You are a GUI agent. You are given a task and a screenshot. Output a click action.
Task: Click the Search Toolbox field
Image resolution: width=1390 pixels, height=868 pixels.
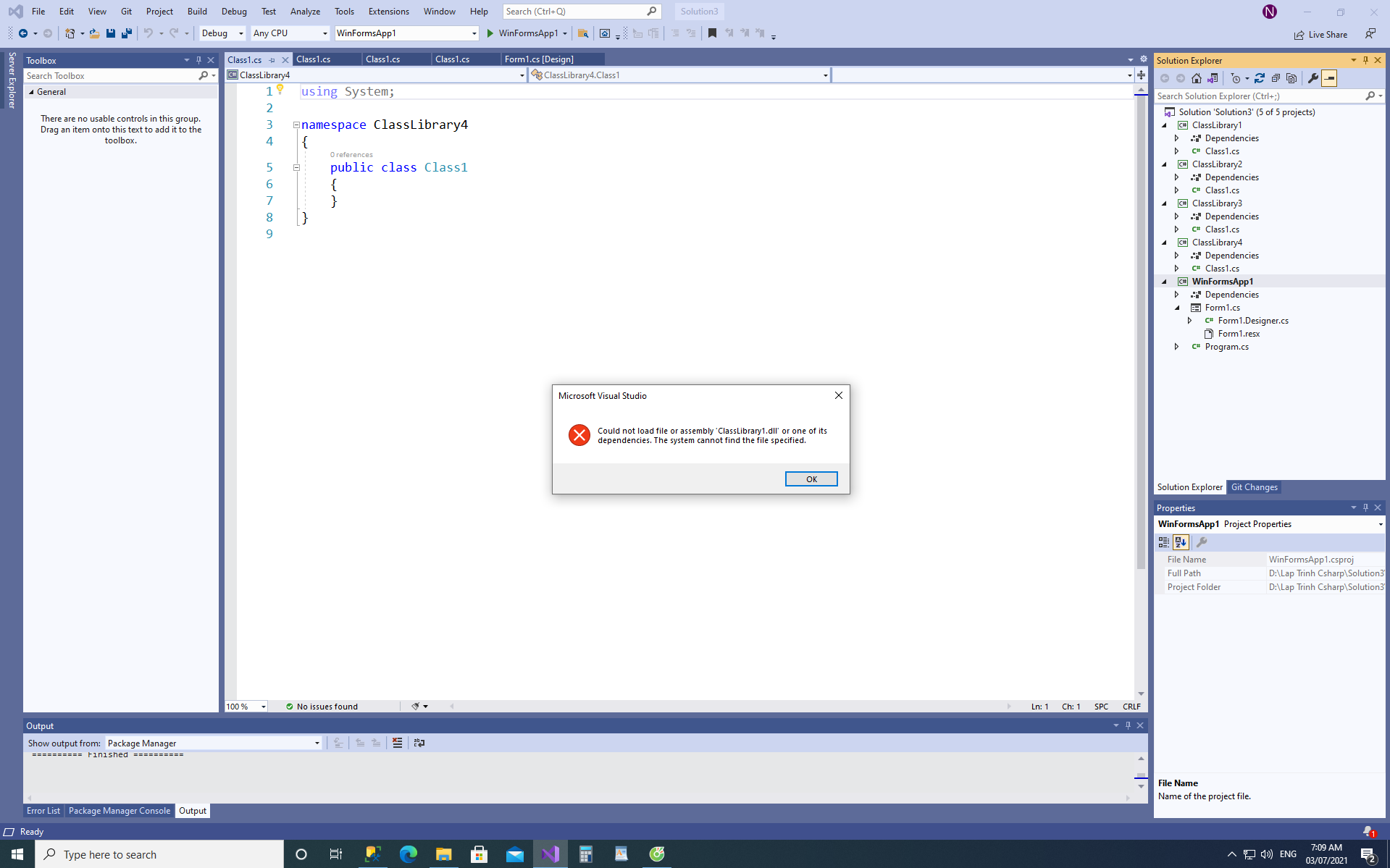click(x=111, y=75)
